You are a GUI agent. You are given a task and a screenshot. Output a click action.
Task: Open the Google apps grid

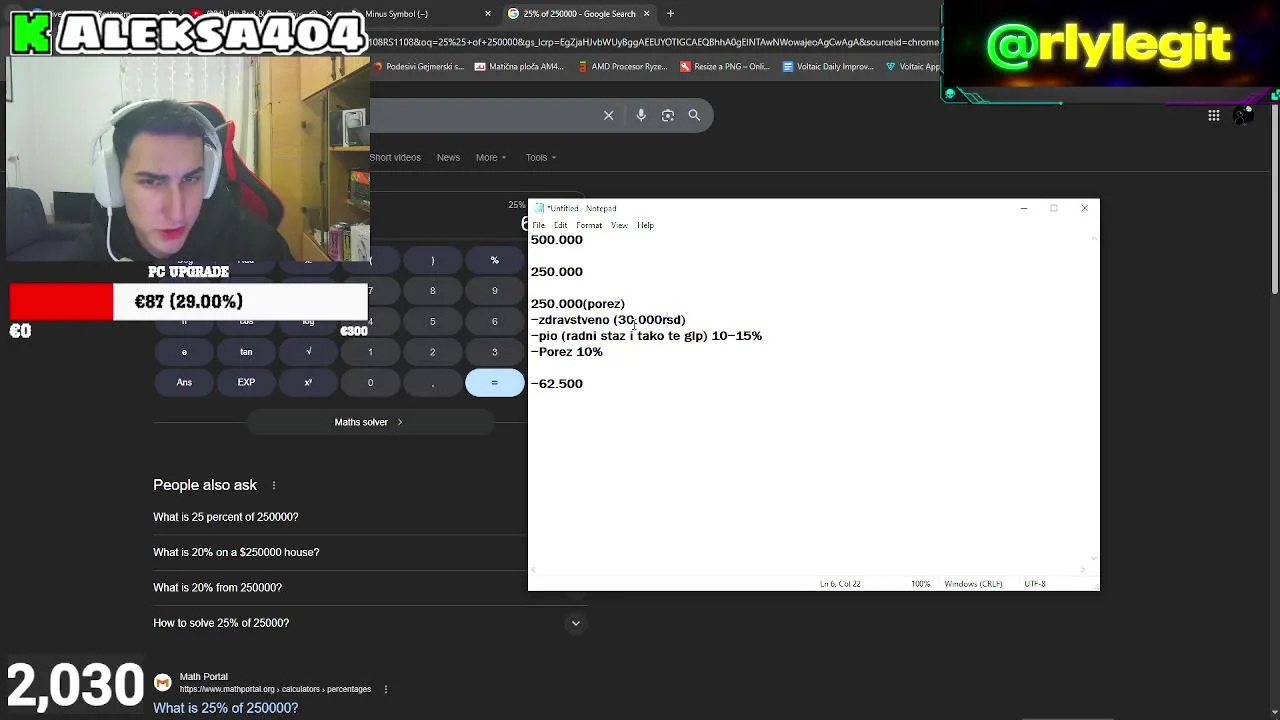1214,115
